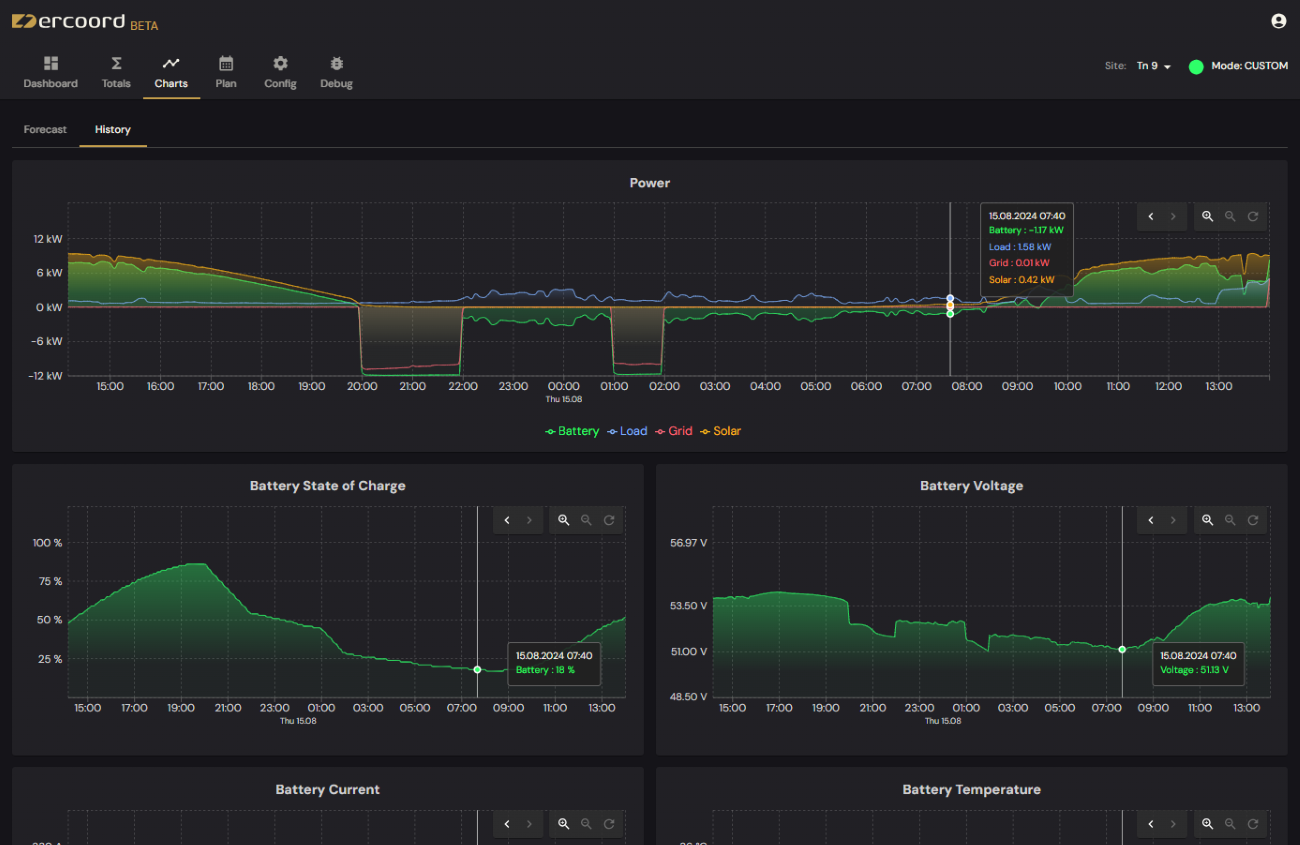Zoom in on the Power chart
1300x845 pixels.
tap(1208, 216)
